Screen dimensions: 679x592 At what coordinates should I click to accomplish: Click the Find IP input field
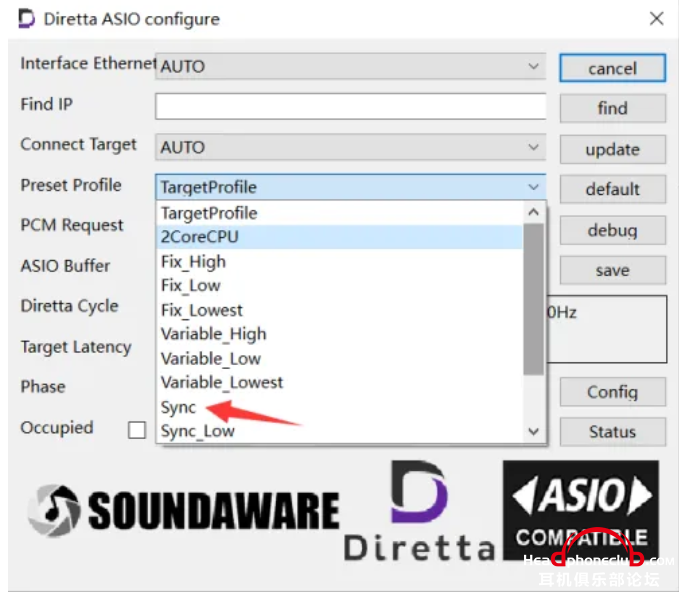pos(350,106)
